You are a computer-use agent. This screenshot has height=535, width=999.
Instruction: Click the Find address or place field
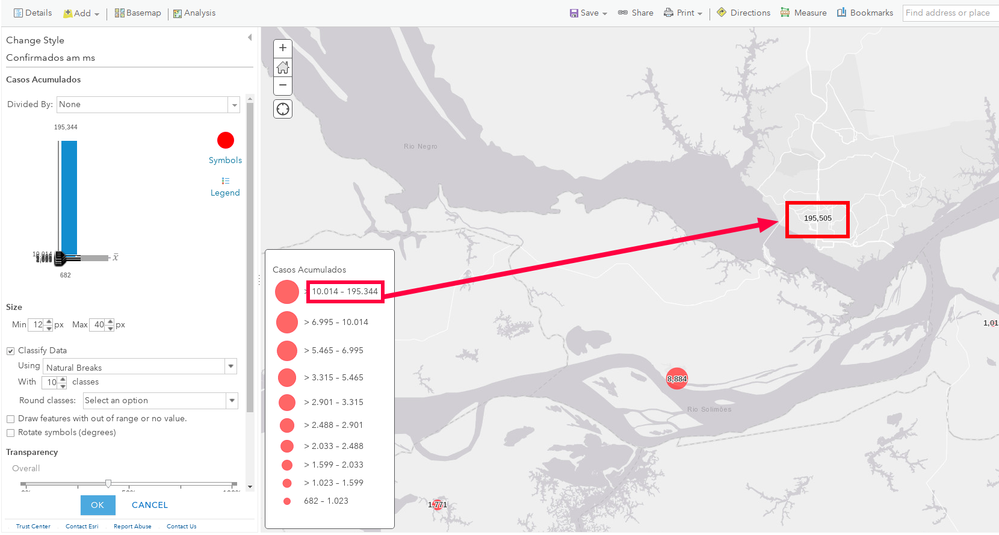951,13
